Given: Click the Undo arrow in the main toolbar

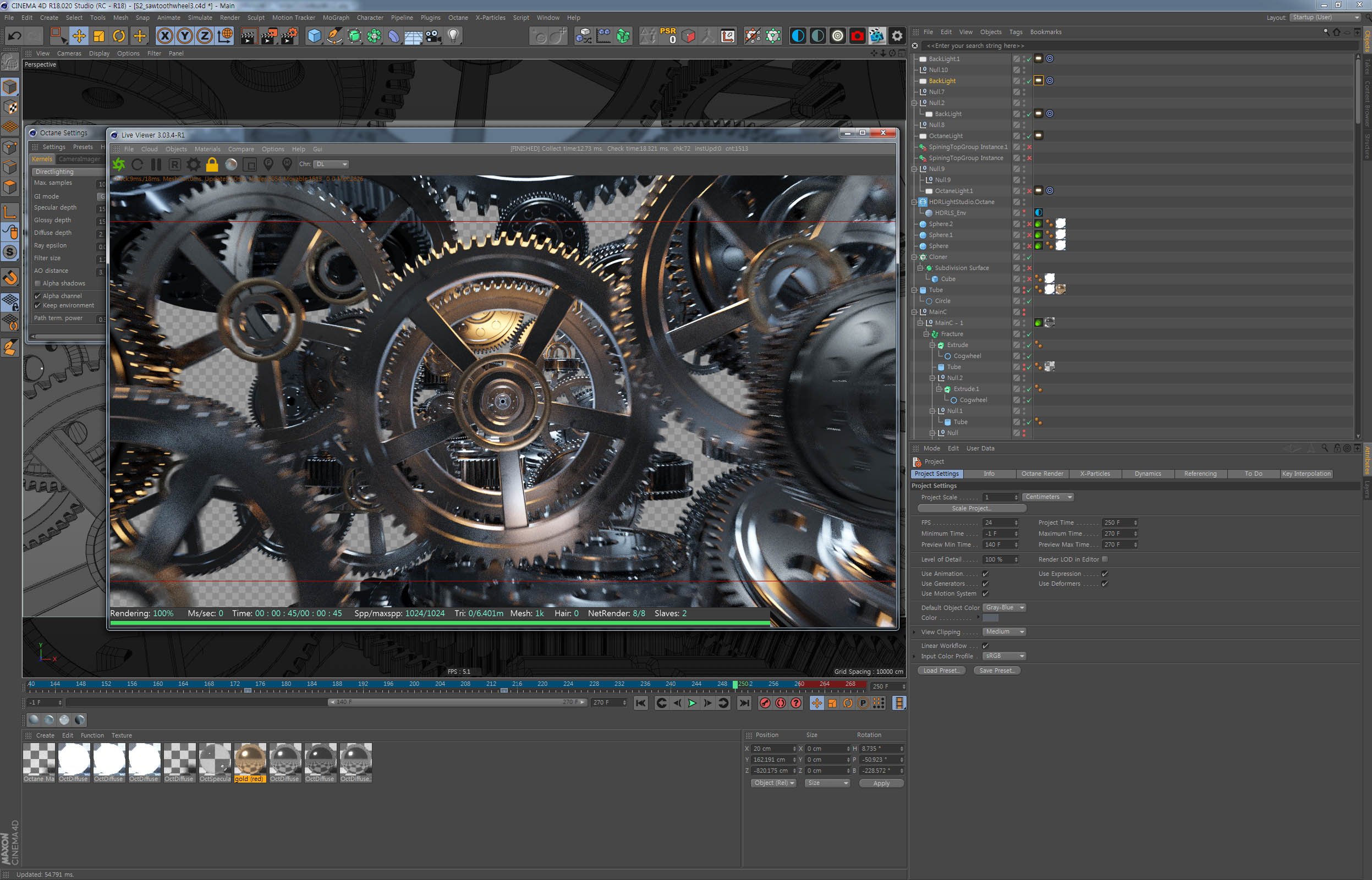Looking at the screenshot, I should 14,36.
